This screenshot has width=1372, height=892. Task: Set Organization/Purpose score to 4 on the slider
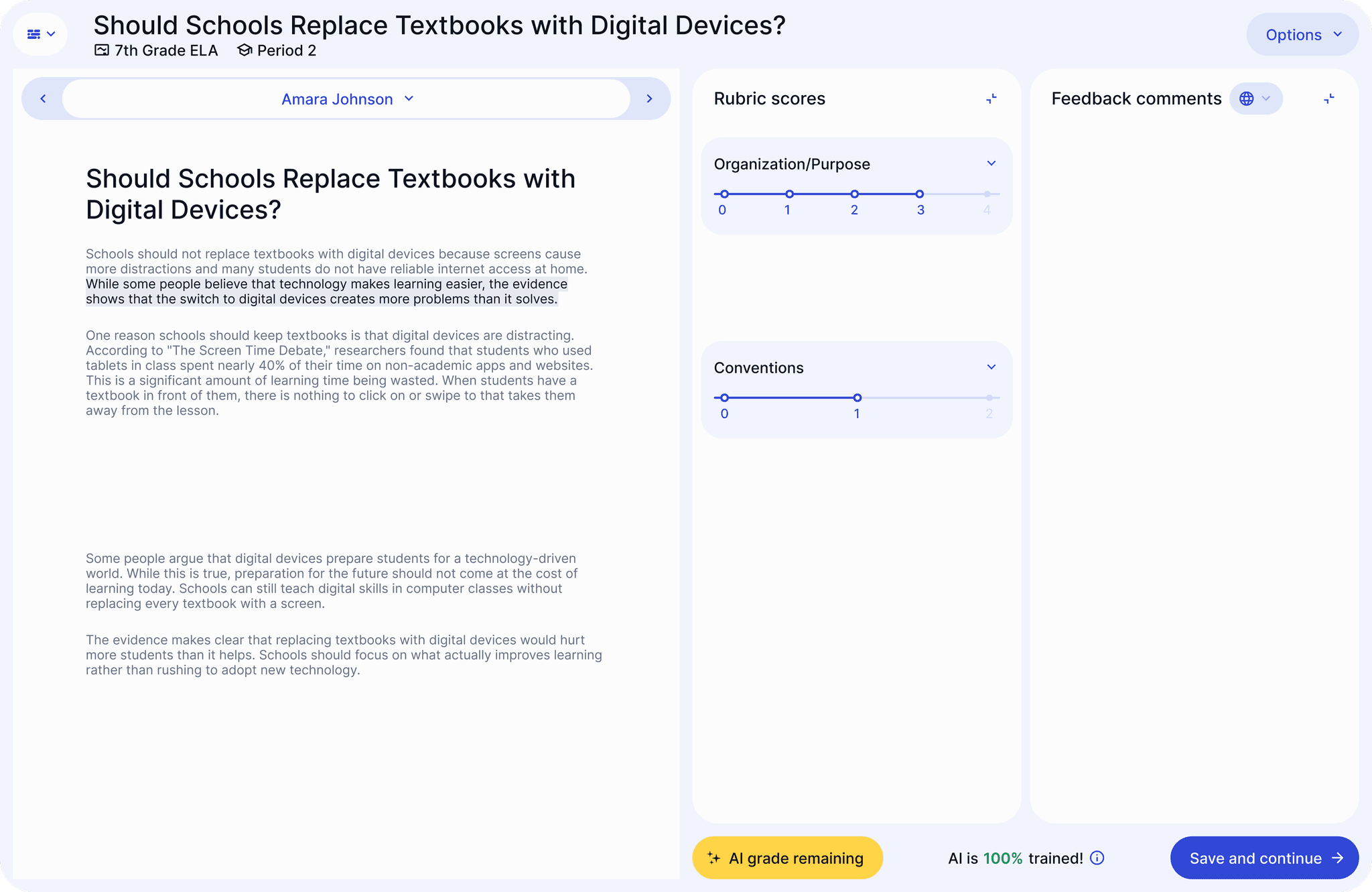tap(987, 193)
